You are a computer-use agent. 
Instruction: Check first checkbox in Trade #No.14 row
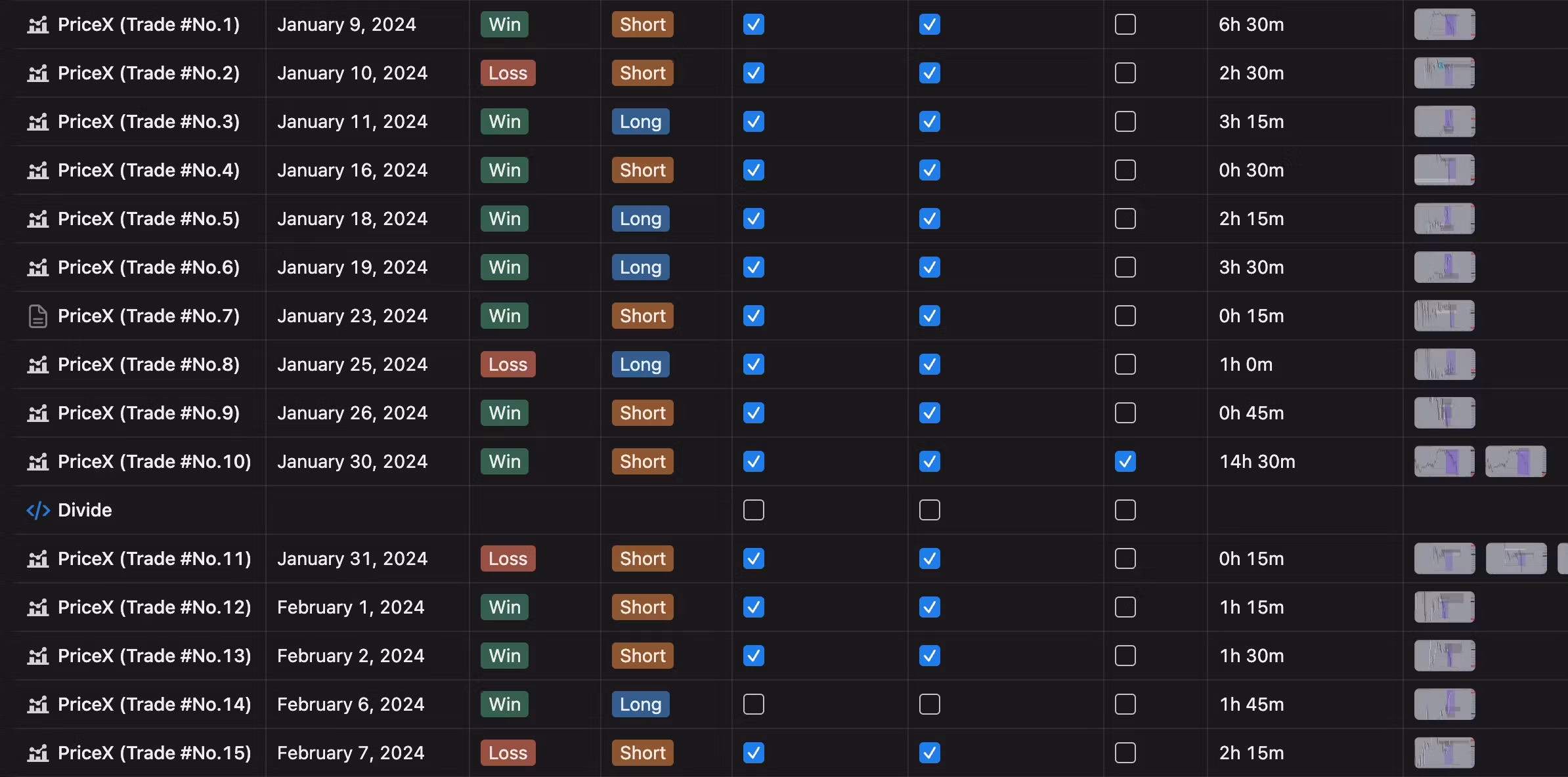[x=753, y=705]
